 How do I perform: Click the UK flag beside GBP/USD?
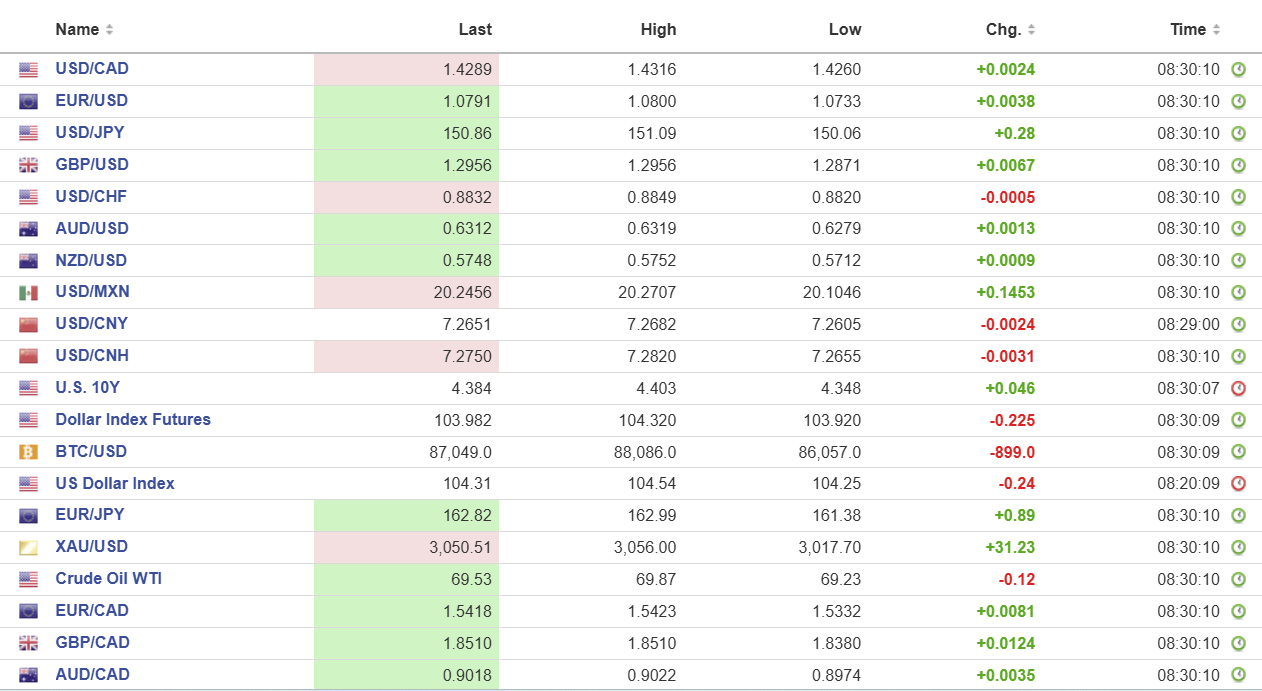pyautogui.click(x=28, y=165)
